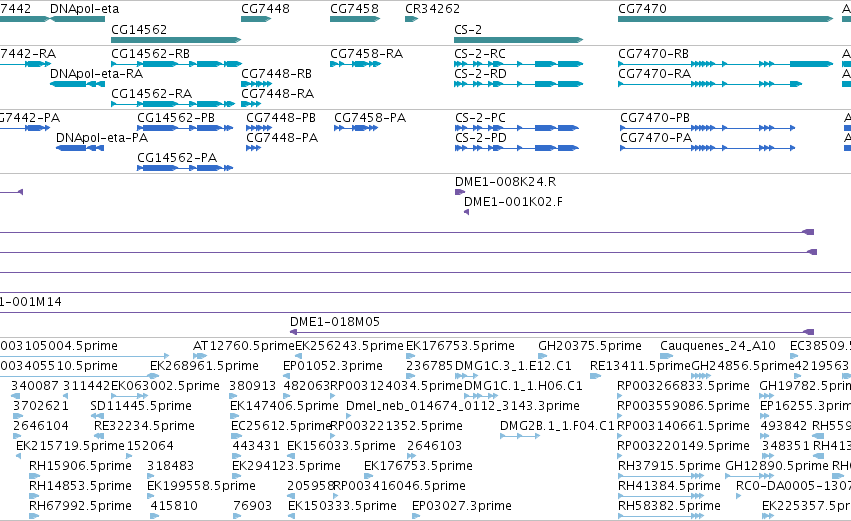Select the CS-2 gene label

pos(468,29)
